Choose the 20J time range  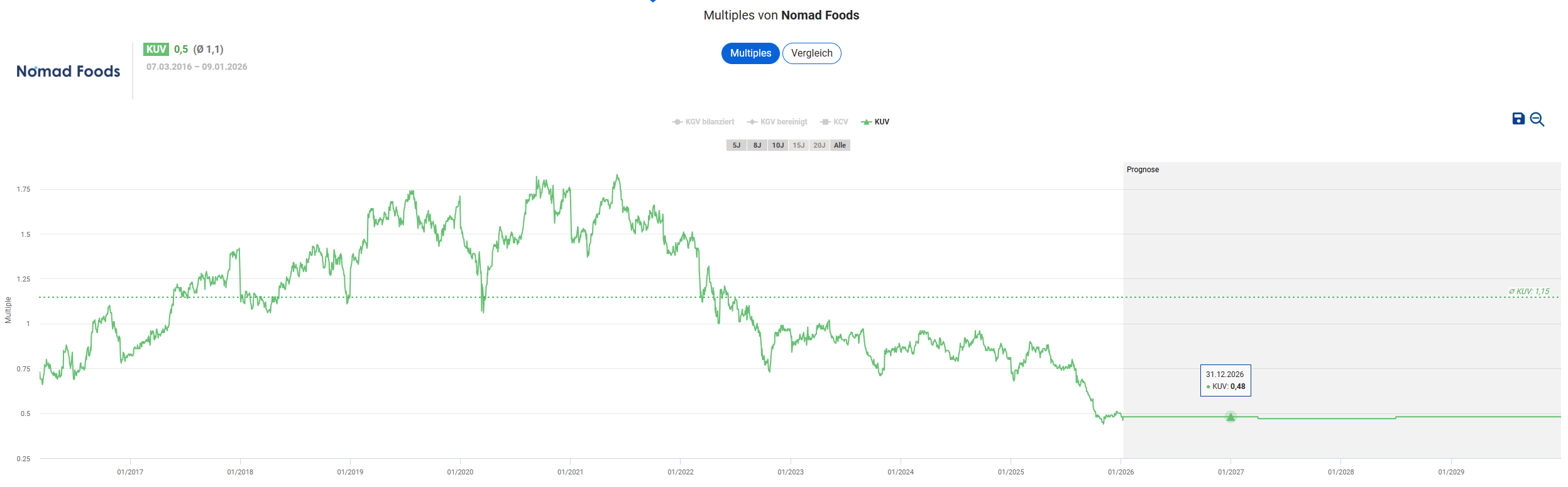(820, 145)
